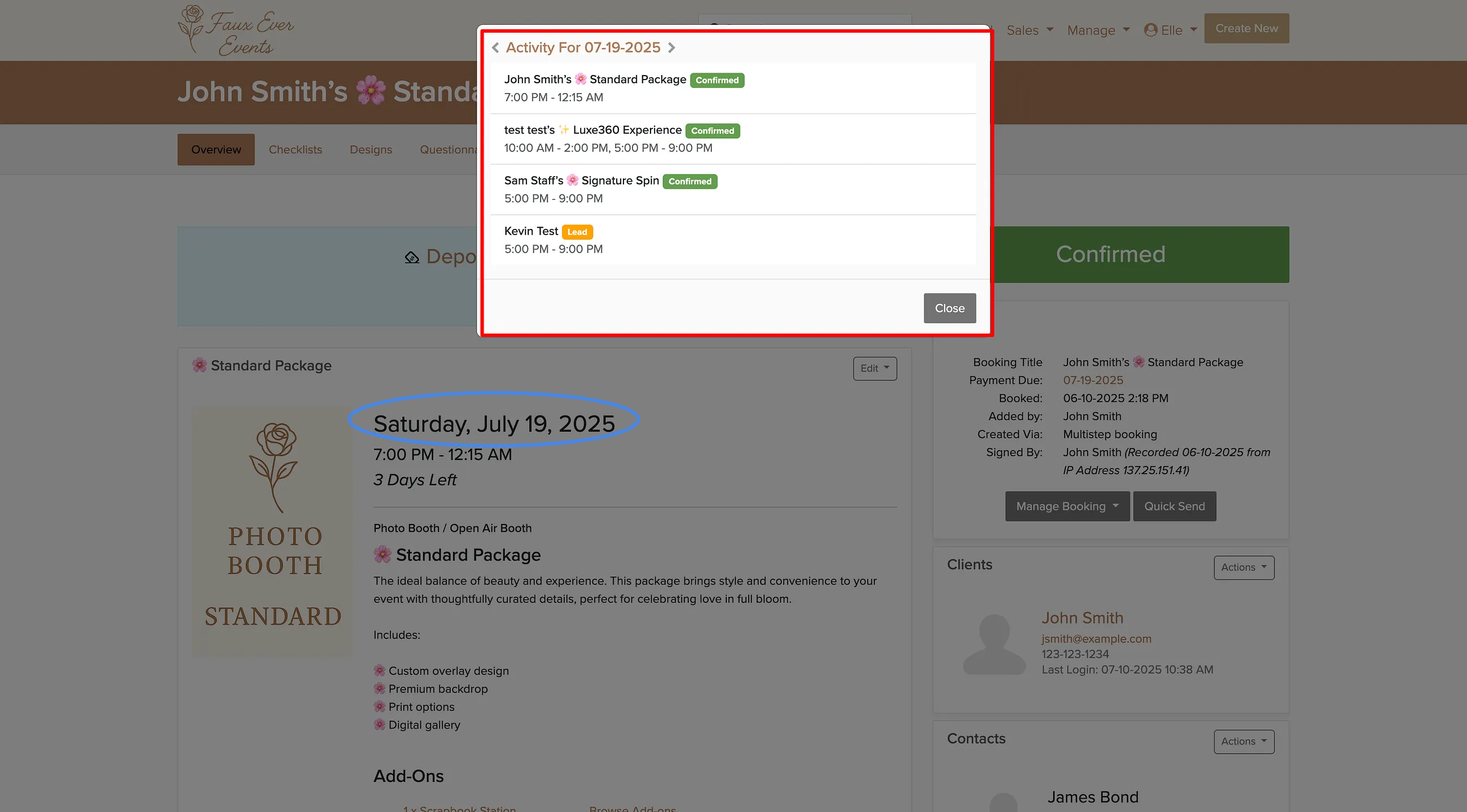Click the Photo Booth Standard package image

273,532
